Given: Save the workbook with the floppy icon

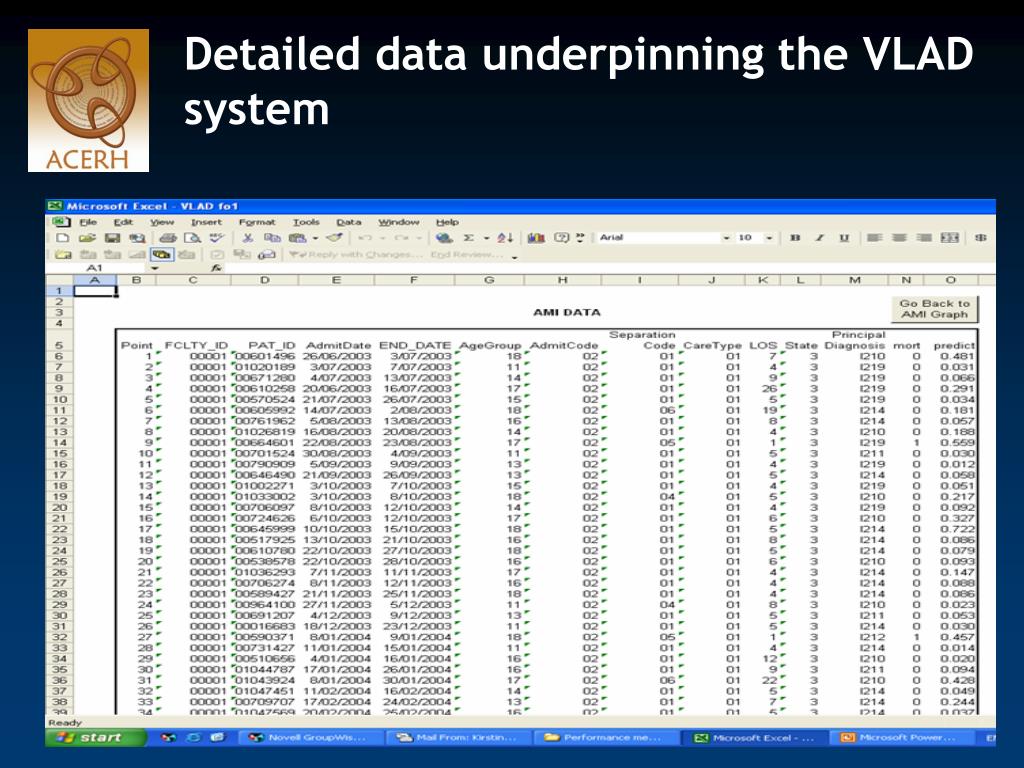Looking at the screenshot, I should pyautogui.click(x=112, y=238).
